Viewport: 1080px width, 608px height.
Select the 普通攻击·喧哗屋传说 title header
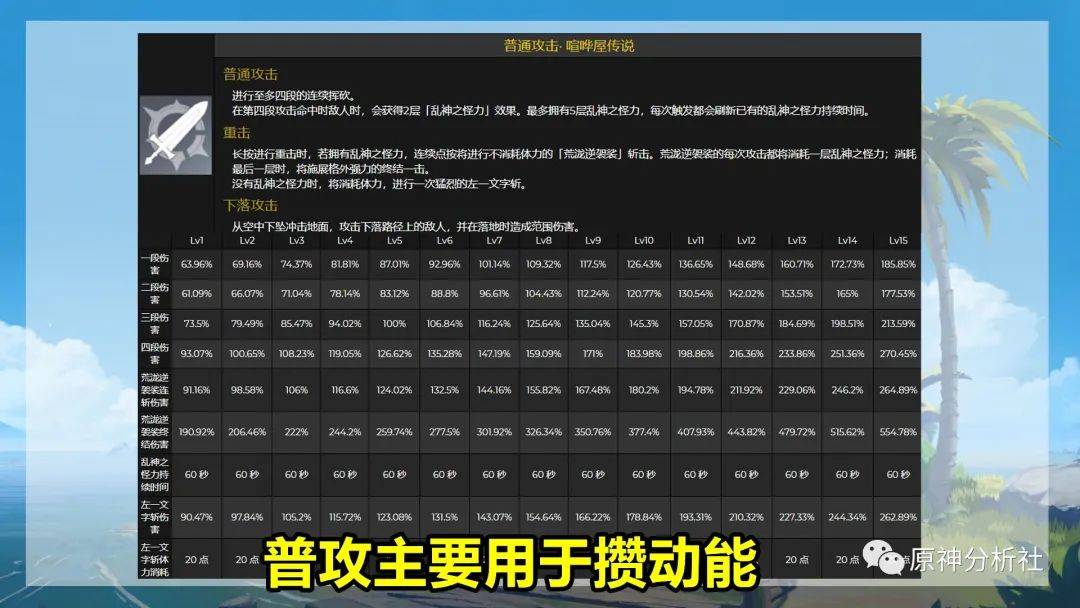pyautogui.click(x=568, y=46)
